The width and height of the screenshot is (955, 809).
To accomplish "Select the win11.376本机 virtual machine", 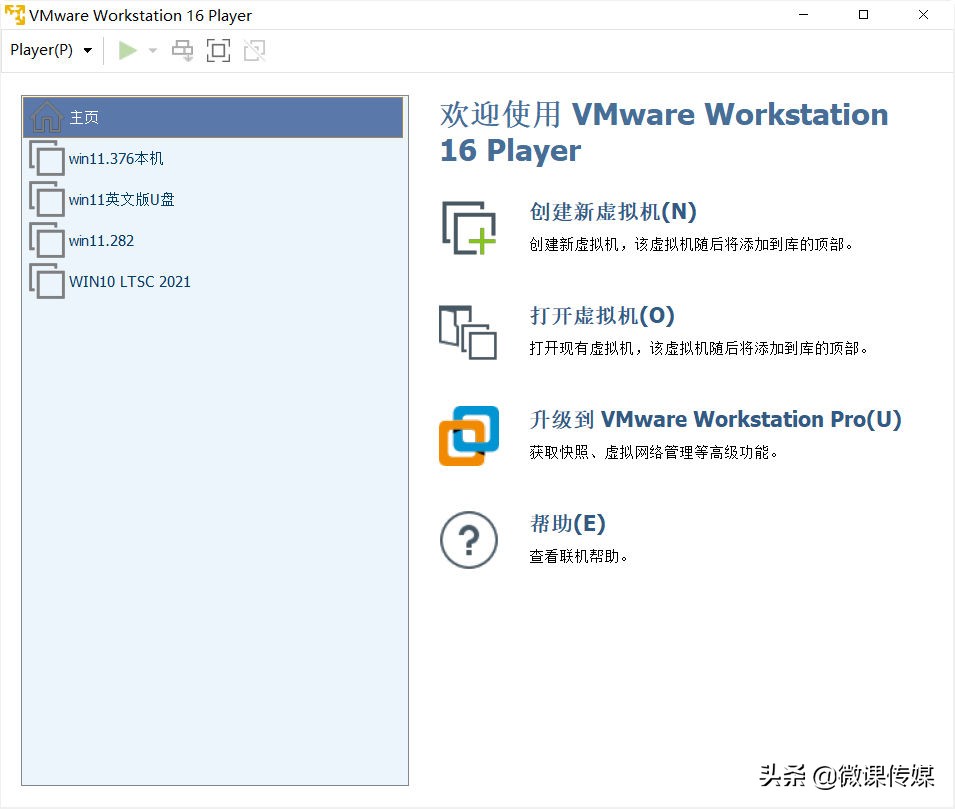I will (213, 159).
